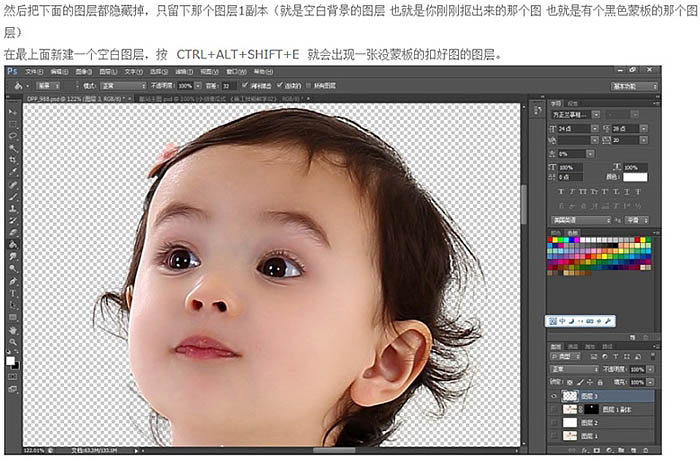The height and width of the screenshot is (460, 700).
Task: Click the layer style fx icon
Action: pos(586,450)
